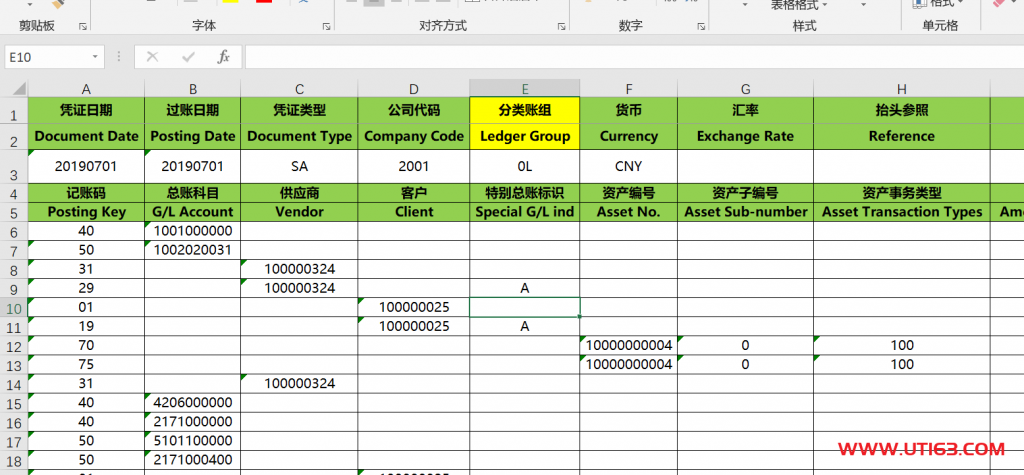Select the 20190701 cell under Posting Date
This screenshot has height=475, width=1024.
click(193, 167)
